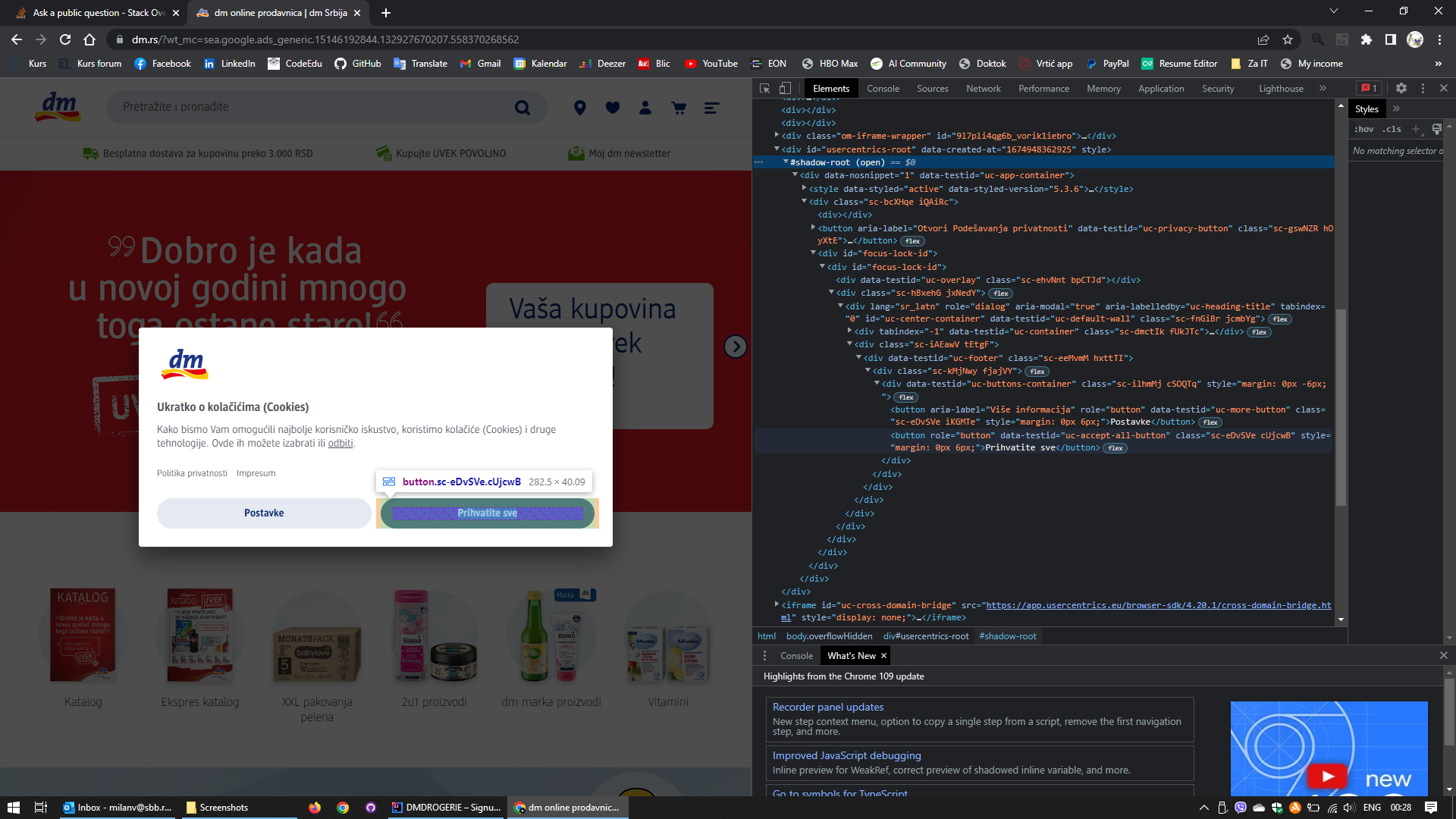
Task: Click the Console panel tab in DevTools
Action: [882, 88]
